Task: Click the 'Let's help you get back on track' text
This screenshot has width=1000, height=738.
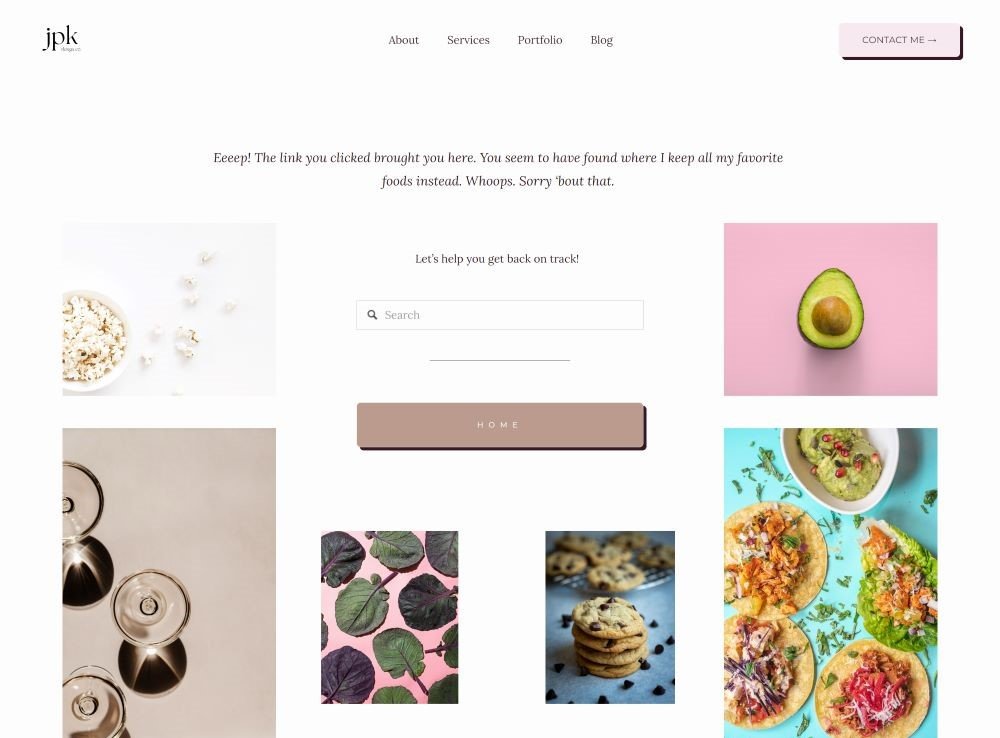Action: point(497,259)
